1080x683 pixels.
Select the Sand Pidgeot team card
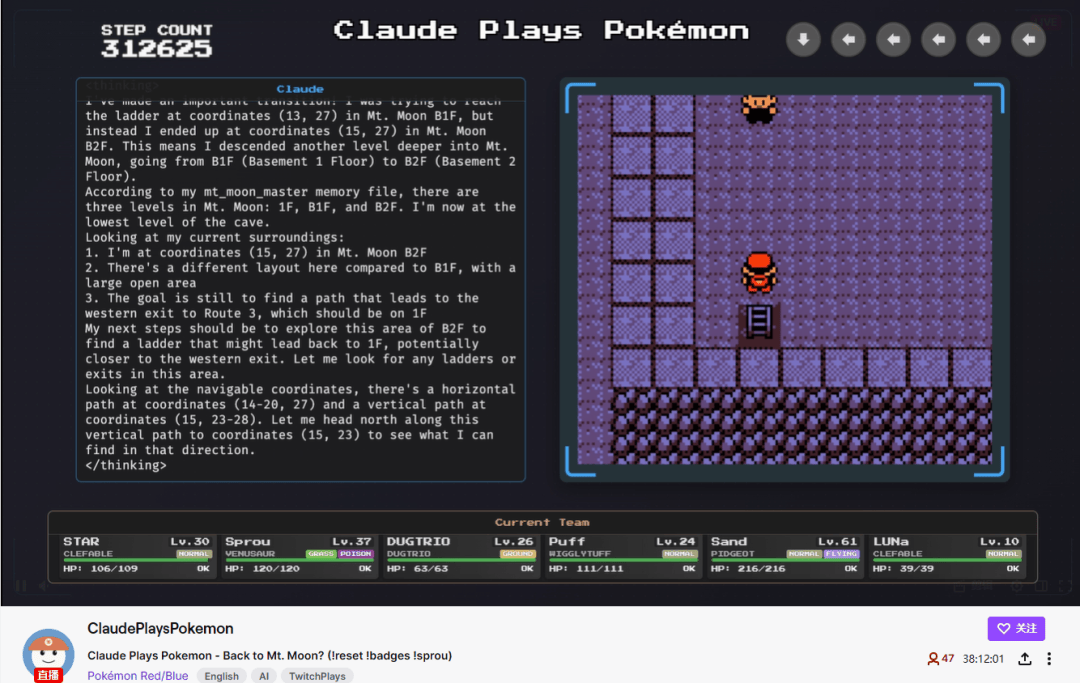click(784, 555)
